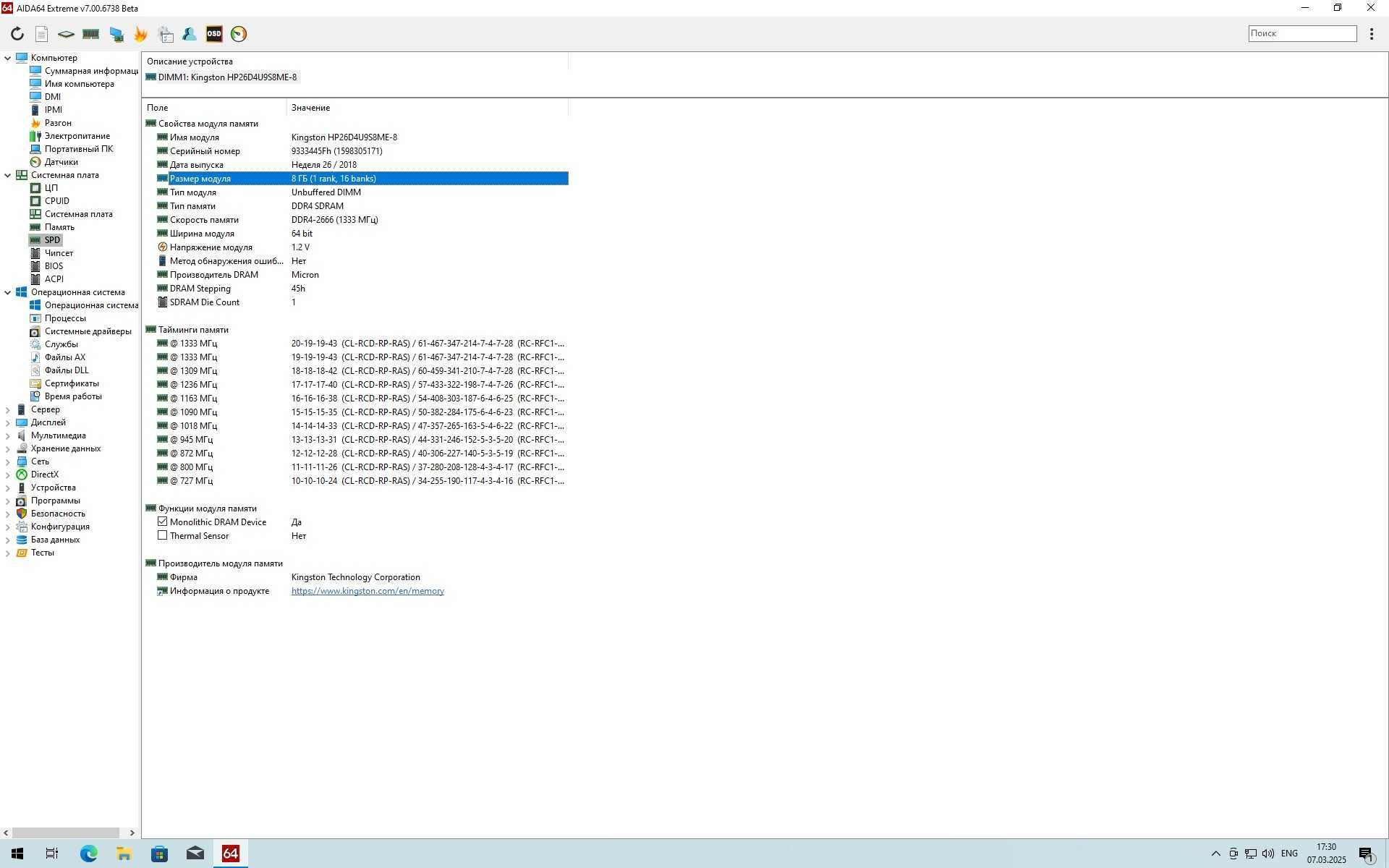Open the monitor diagnostics toolbar icon
1389x868 pixels.
(116, 34)
